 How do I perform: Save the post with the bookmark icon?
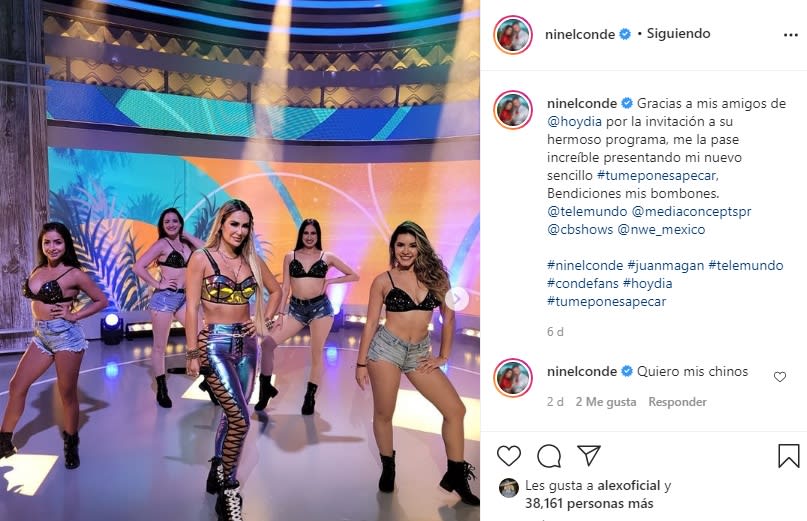tap(788, 456)
